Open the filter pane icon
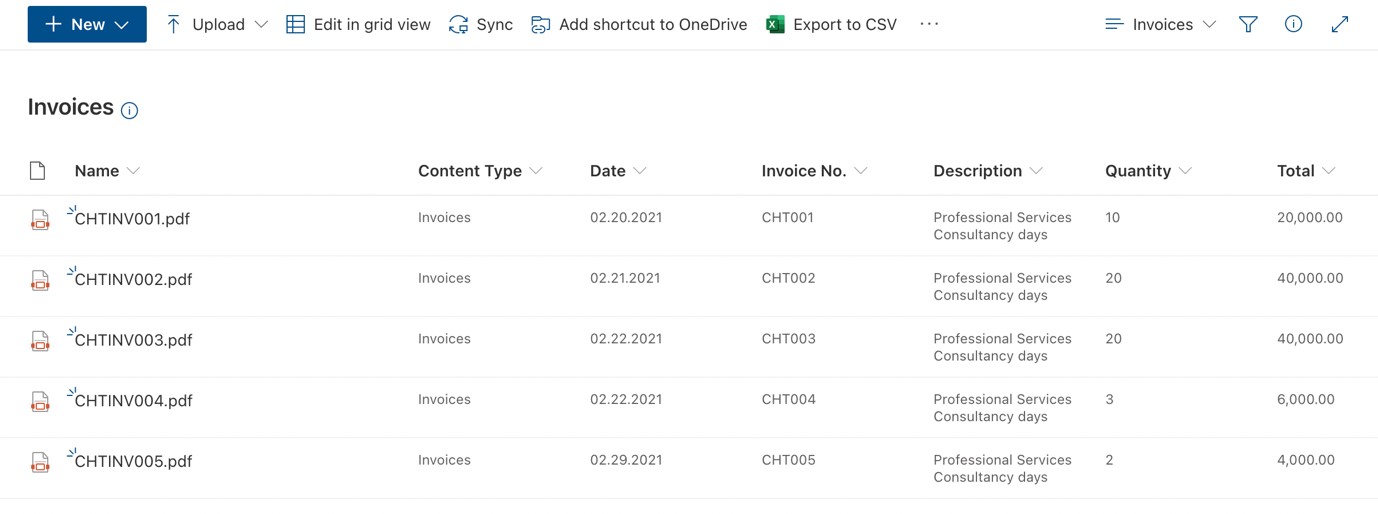The image size is (1378, 514). 1248,24
